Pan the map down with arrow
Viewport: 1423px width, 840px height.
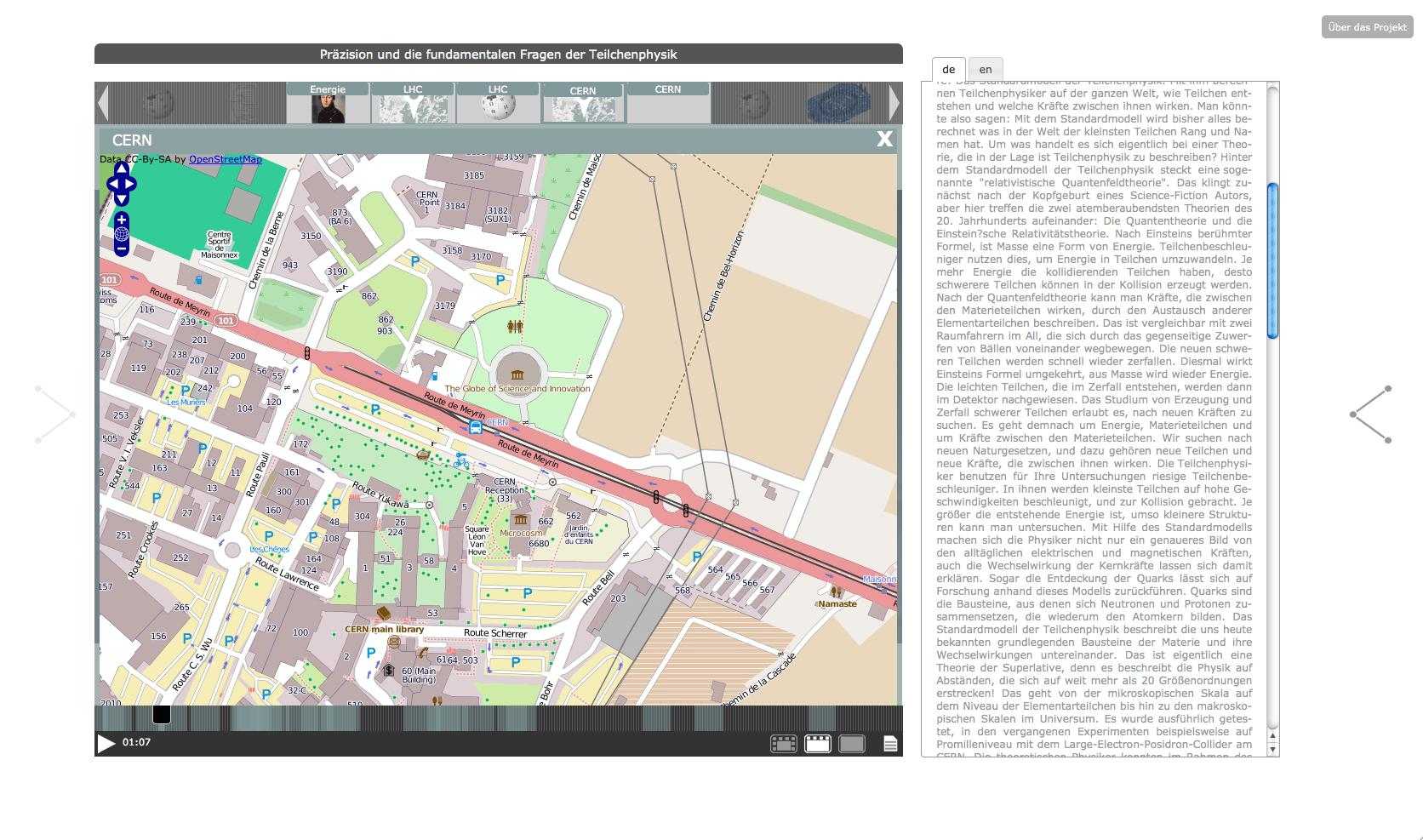[122, 199]
